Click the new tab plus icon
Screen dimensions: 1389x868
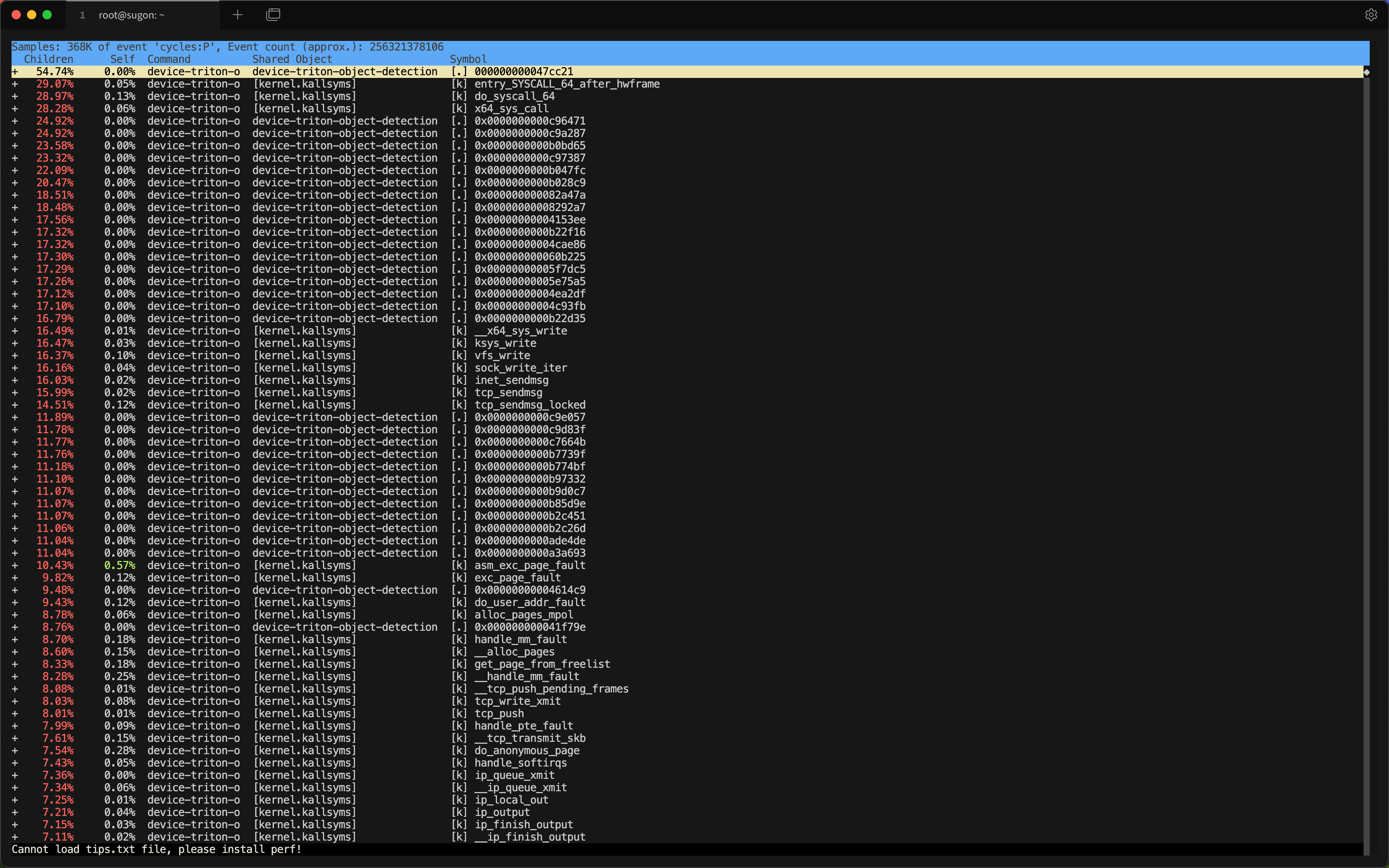(x=238, y=15)
